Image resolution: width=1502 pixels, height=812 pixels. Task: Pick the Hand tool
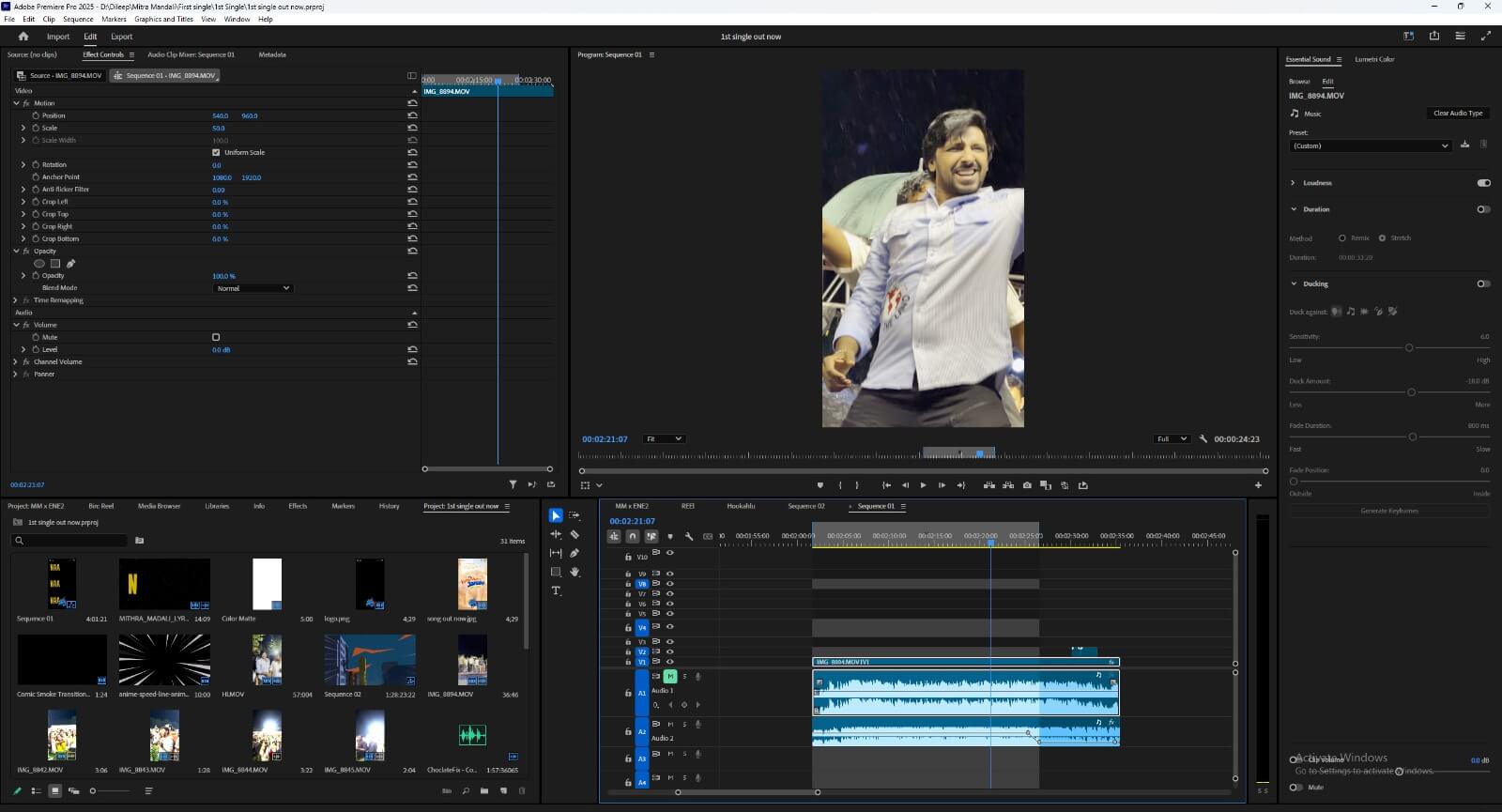(575, 572)
